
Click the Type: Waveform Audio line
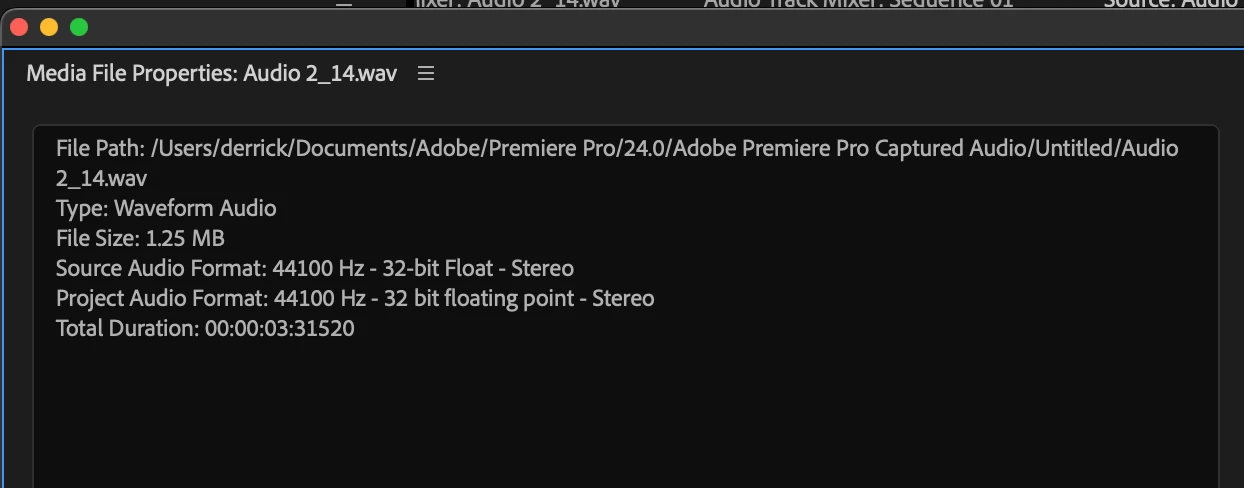point(166,209)
